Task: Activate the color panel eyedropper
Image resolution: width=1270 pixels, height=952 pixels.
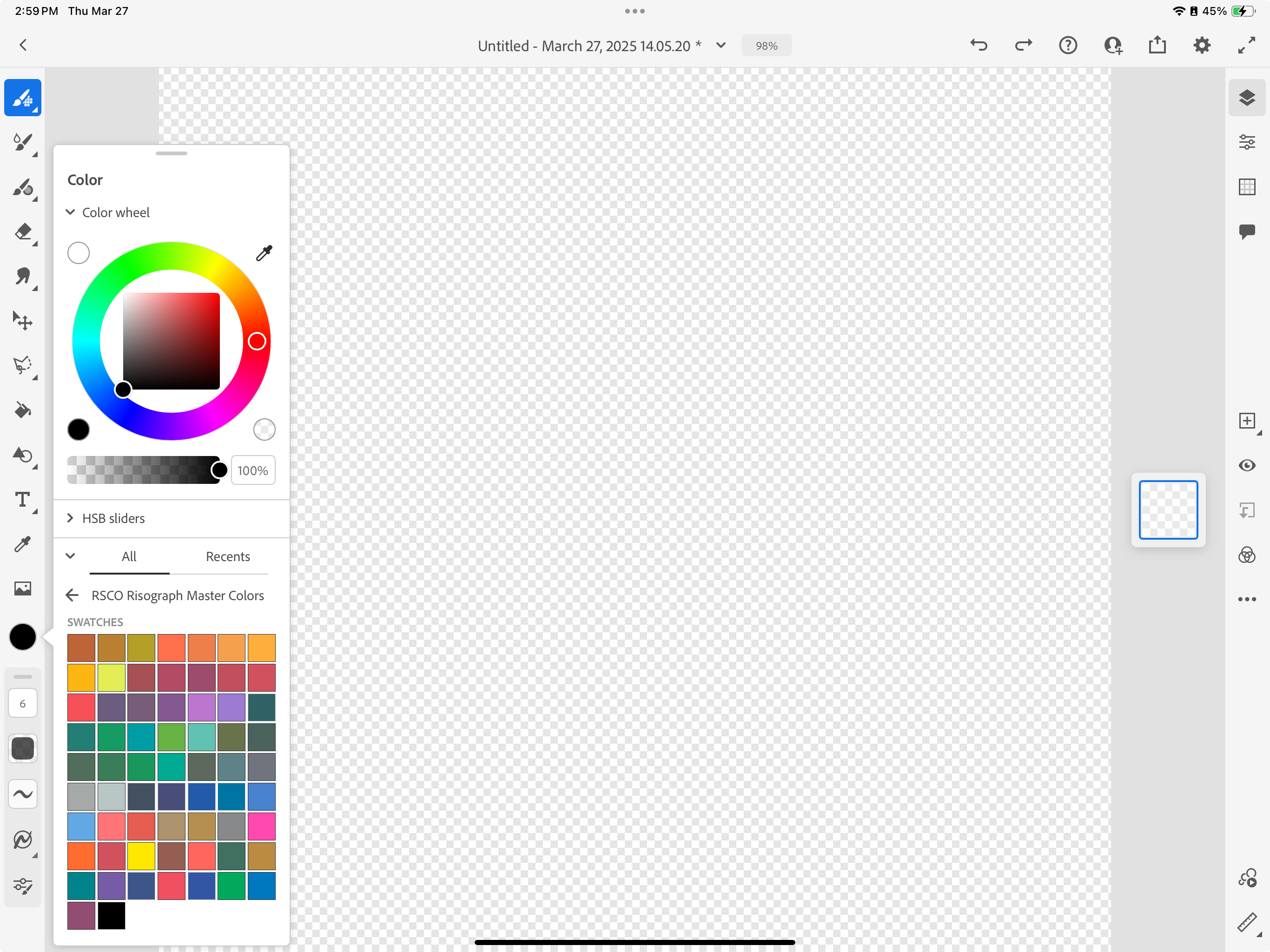Action: click(264, 253)
